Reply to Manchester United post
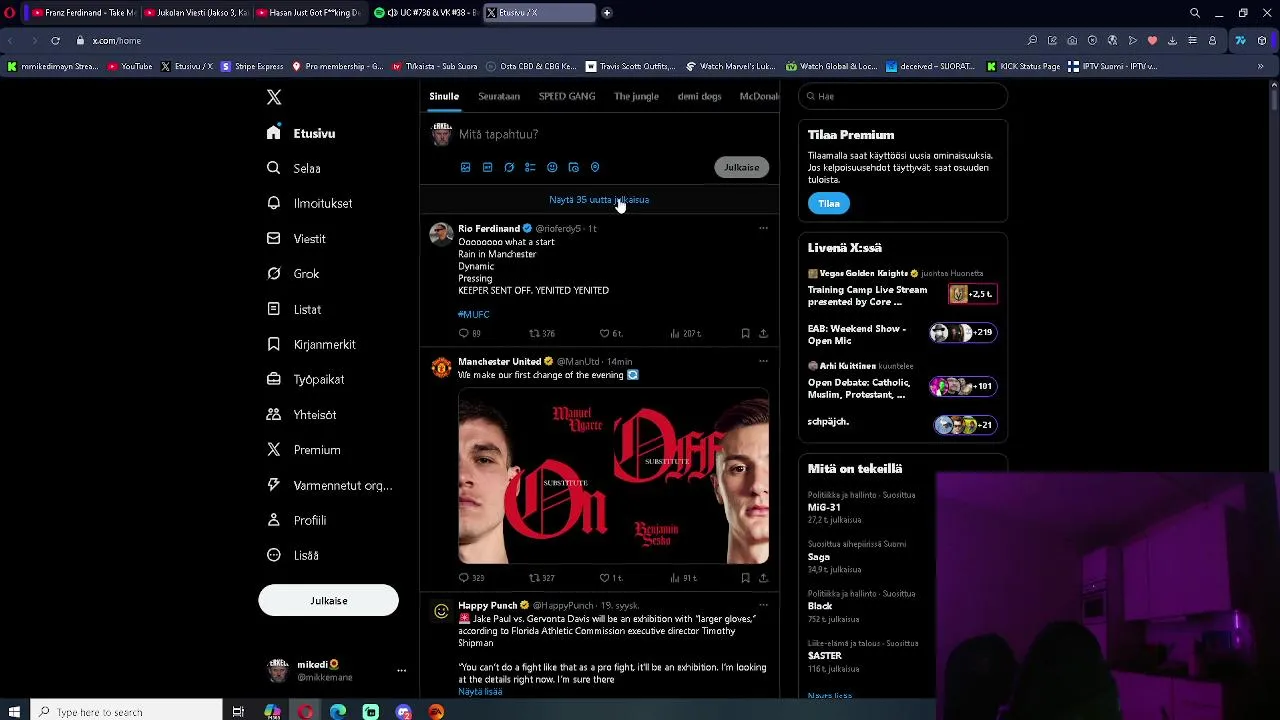Viewport: 1280px width, 720px height. pyautogui.click(x=471, y=578)
